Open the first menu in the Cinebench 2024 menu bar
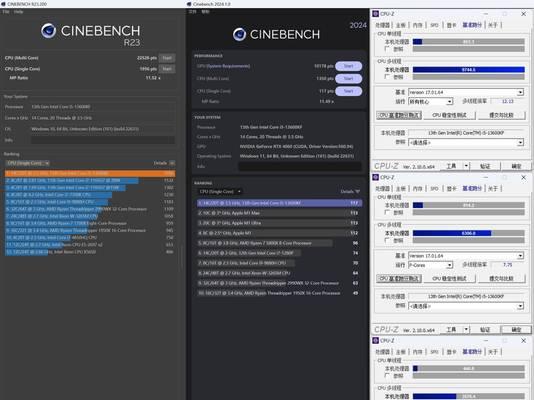Screen dimensions: 534x400 (x=193, y=12)
